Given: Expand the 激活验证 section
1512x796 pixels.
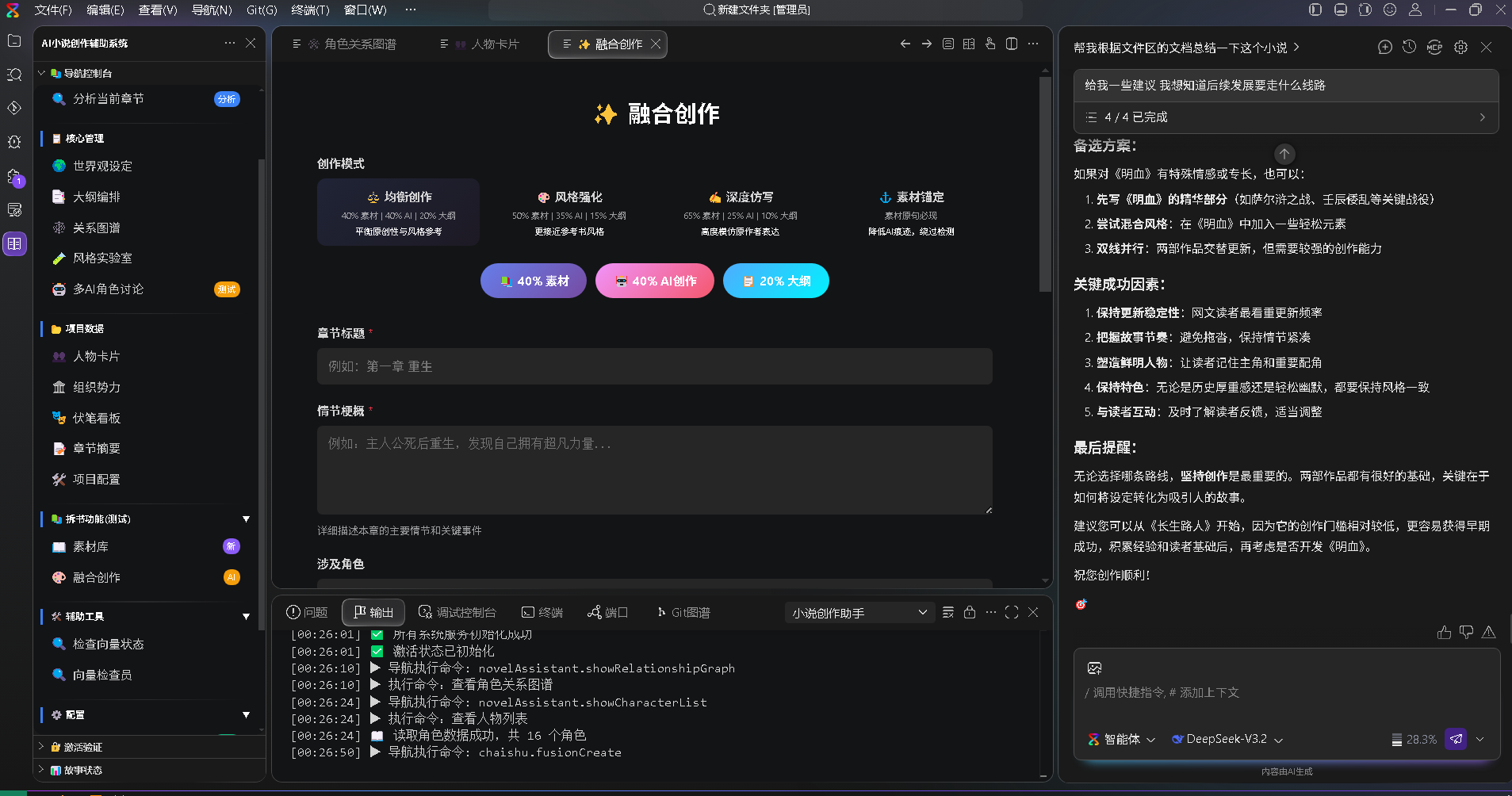Looking at the screenshot, I should tap(41, 747).
